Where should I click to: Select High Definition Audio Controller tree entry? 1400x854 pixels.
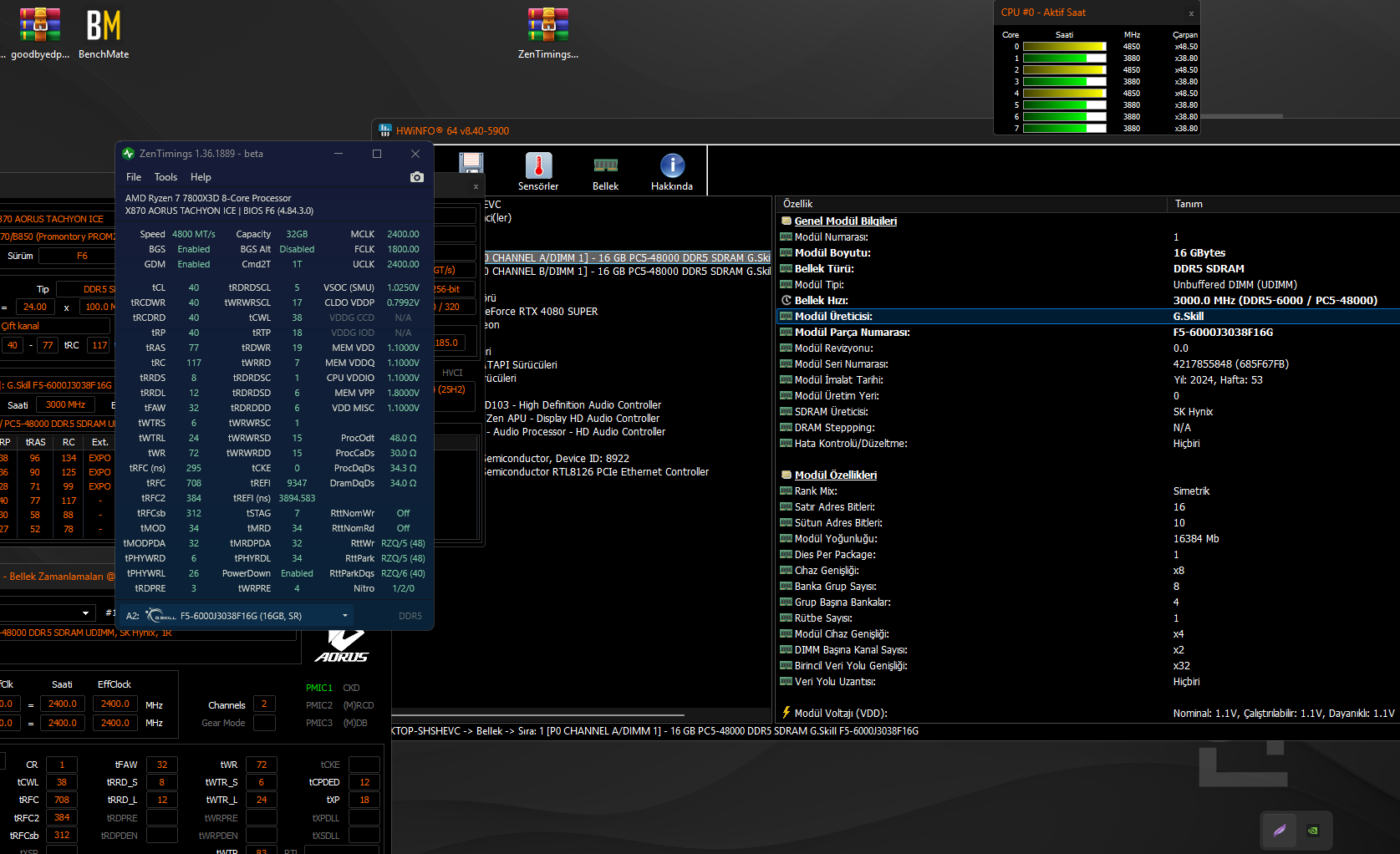(x=573, y=405)
